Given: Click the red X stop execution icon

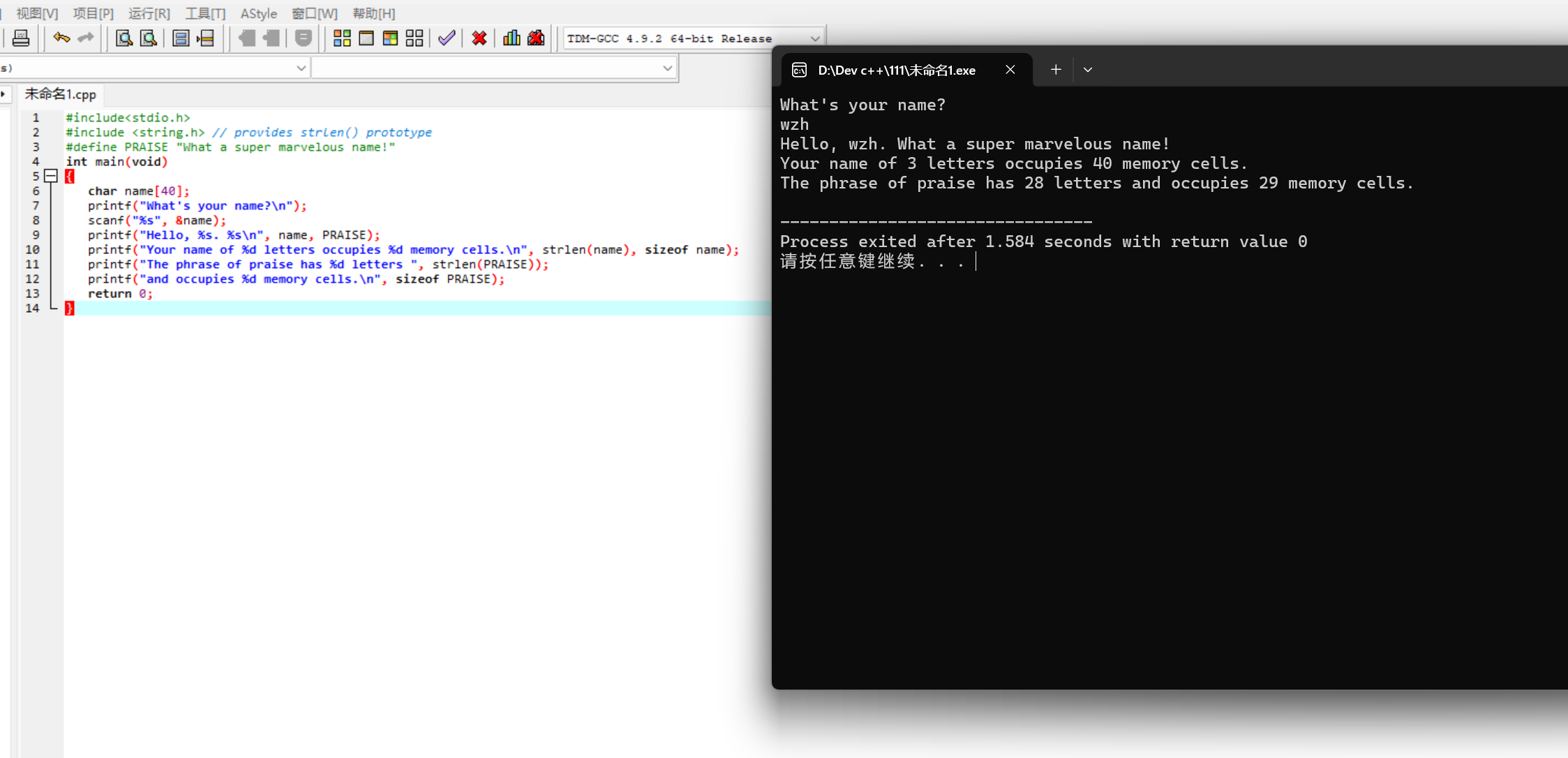Looking at the screenshot, I should [479, 38].
